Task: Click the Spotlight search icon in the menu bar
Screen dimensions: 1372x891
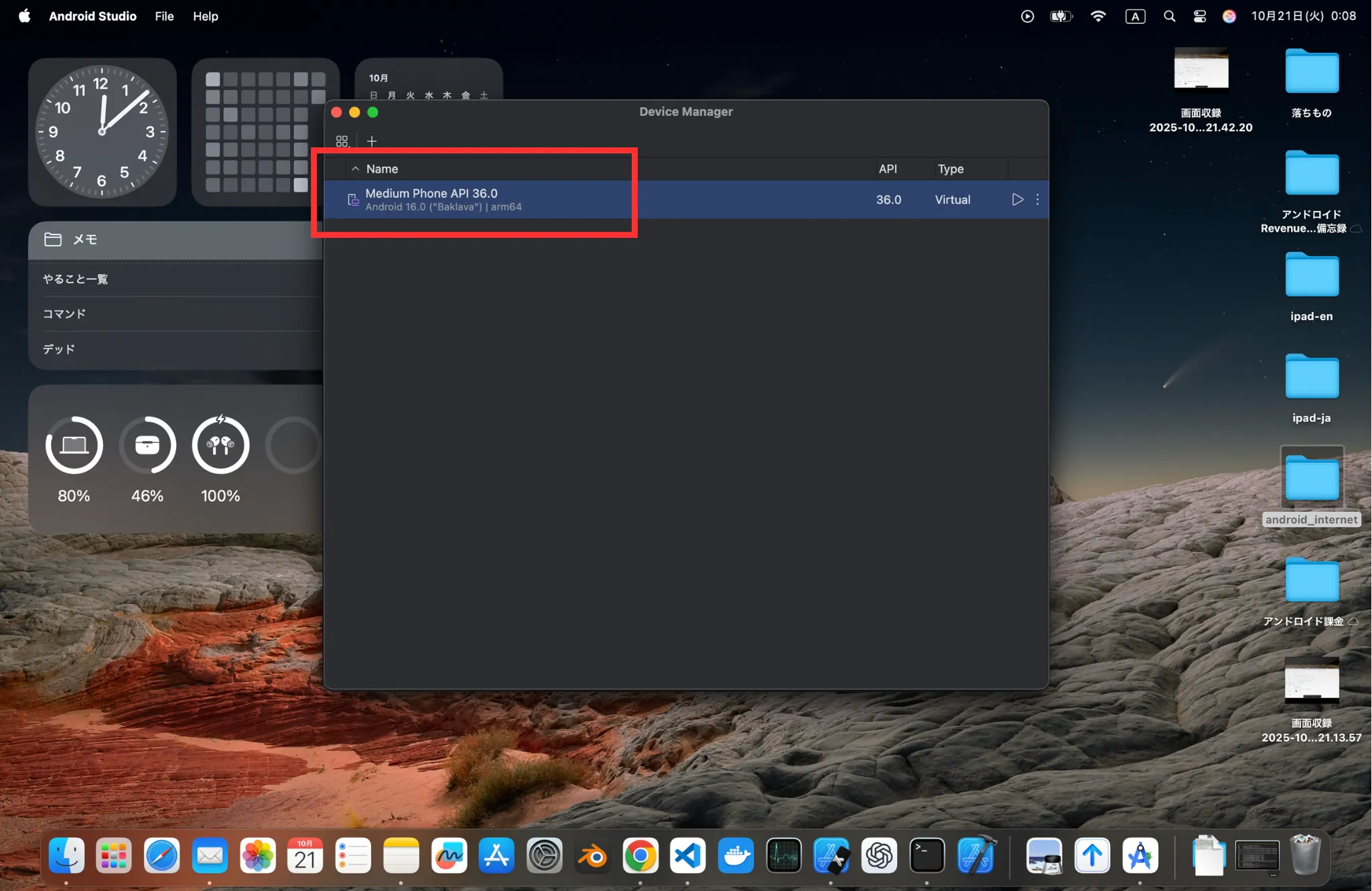Action: (1169, 16)
